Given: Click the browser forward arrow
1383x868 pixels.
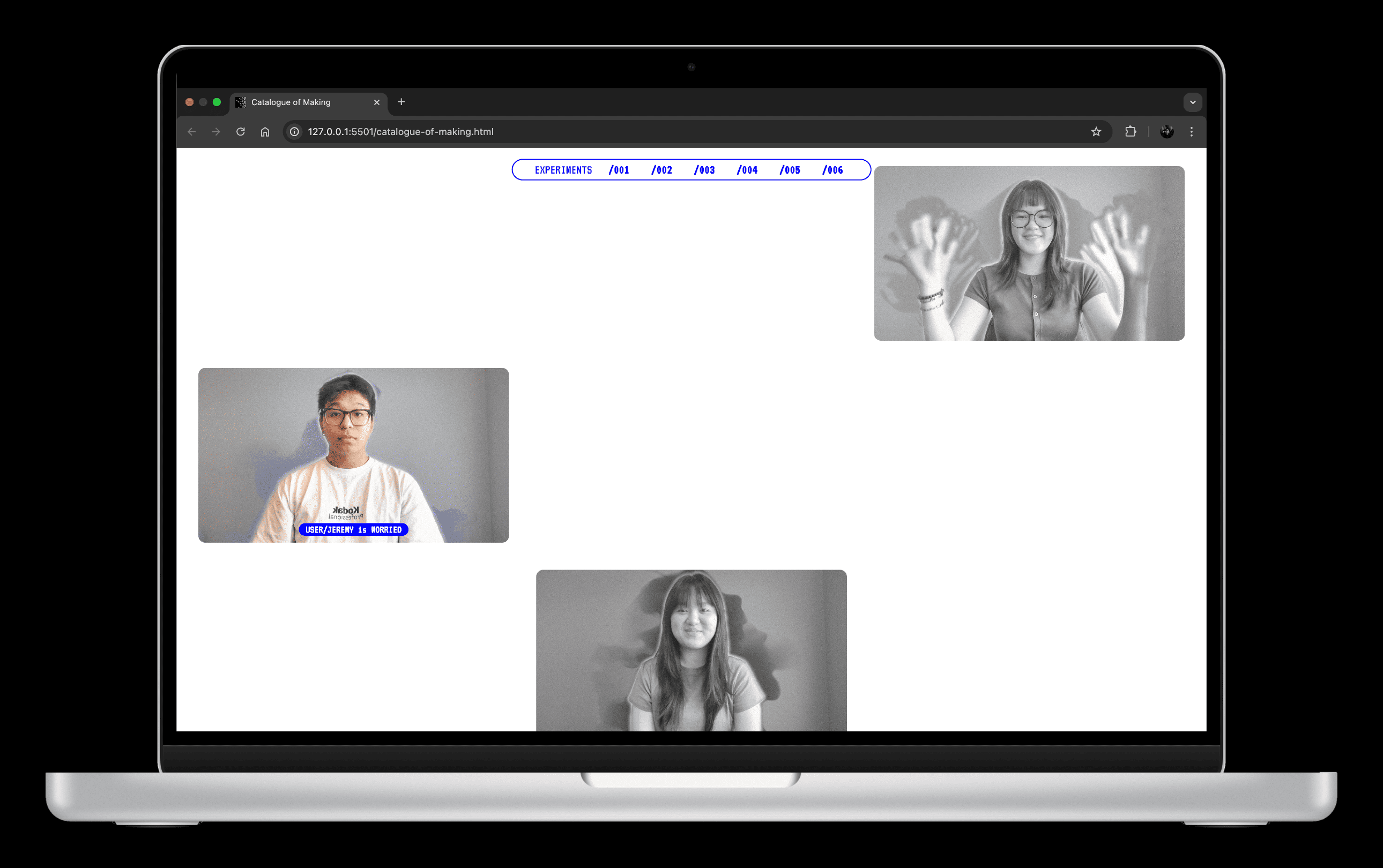Looking at the screenshot, I should point(216,131).
